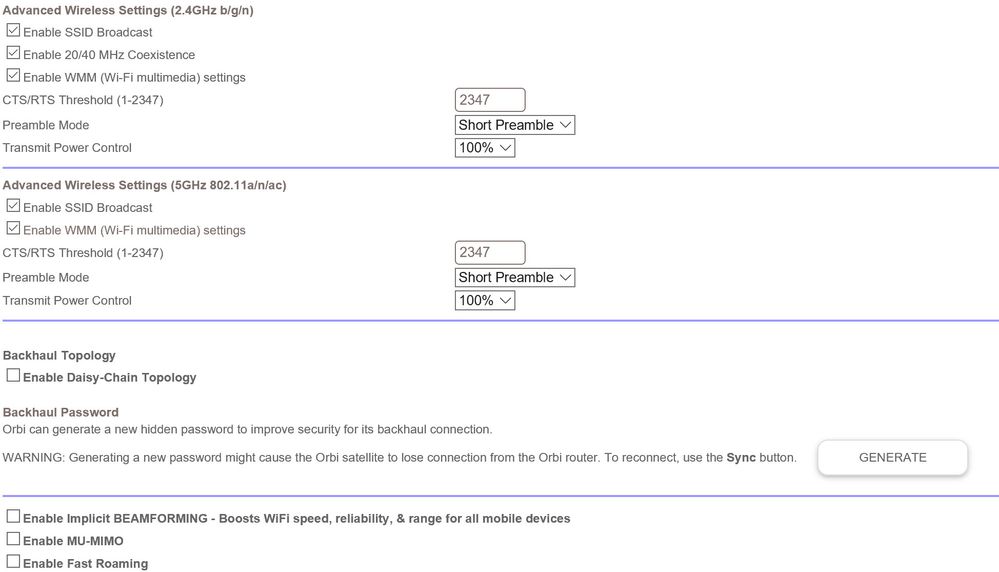This screenshot has height=572, width=999.
Task: Toggle 5GHz Enable WMM settings checkbox
Action: [13, 229]
